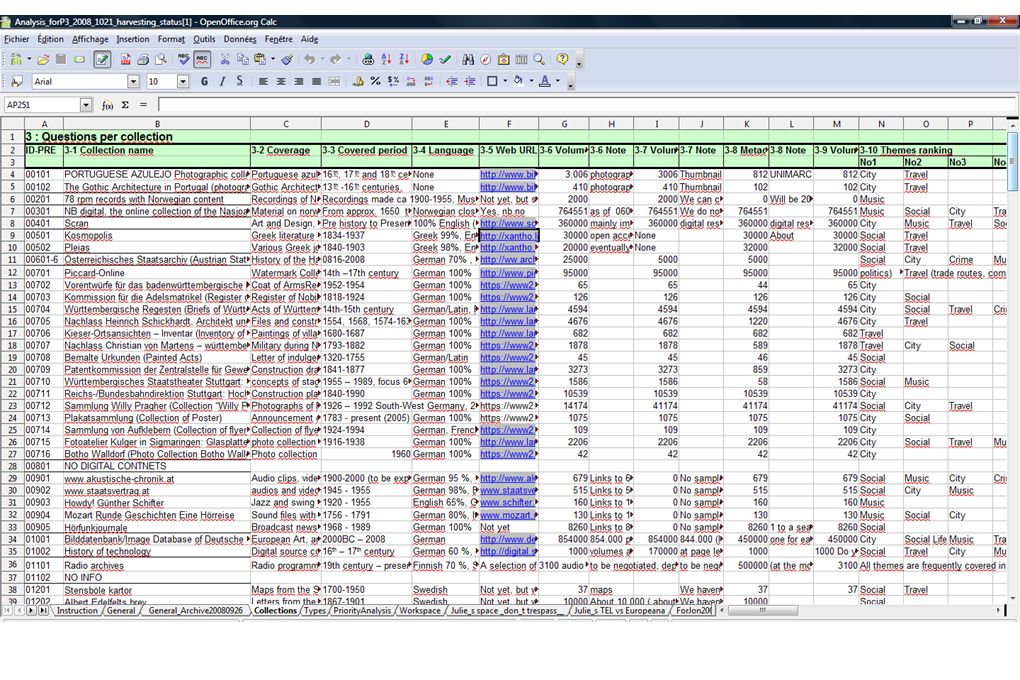Open the Données menu
Viewport: 1020px width, 680px height.
tap(240, 39)
